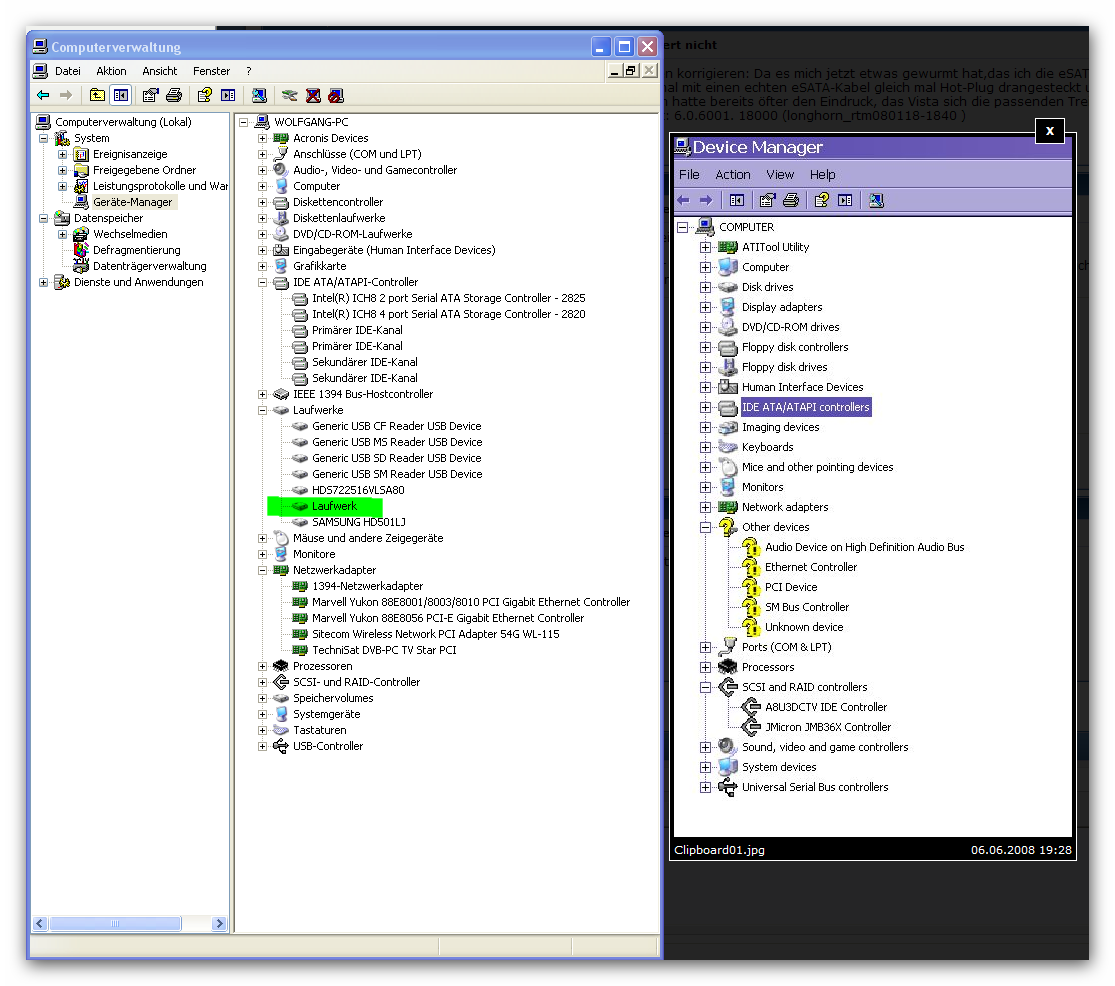1115x986 pixels.
Task: Click Help icon in Device Manager toolbar
Action: tap(821, 200)
